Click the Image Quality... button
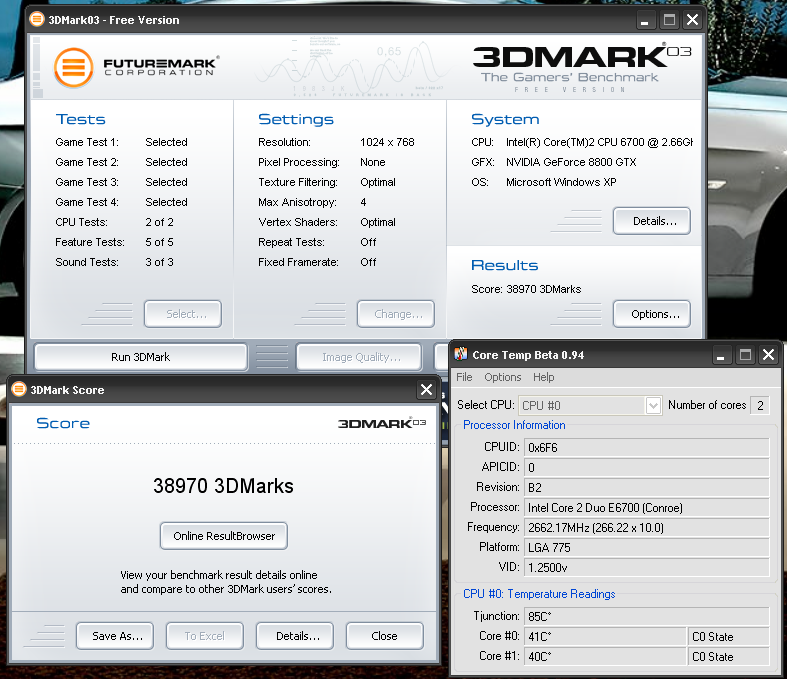Screen dimensions: 787x679 [x=359, y=357]
